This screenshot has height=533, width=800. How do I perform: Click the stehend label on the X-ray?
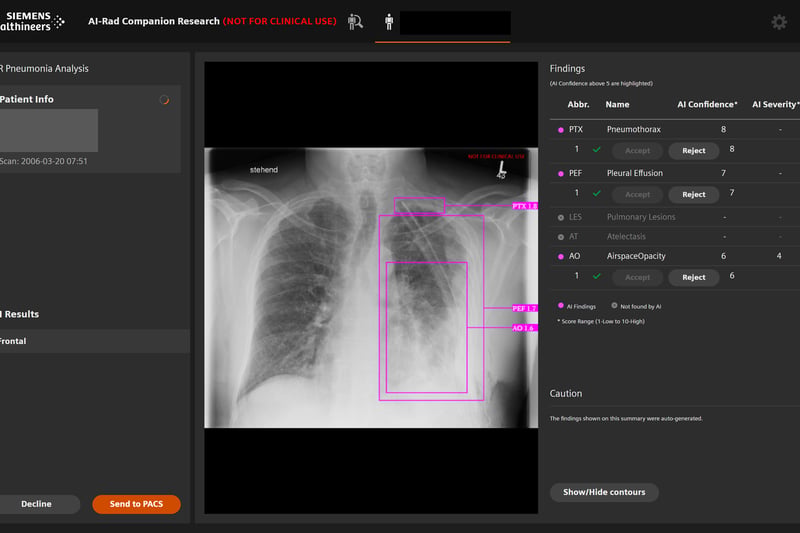[x=264, y=170]
